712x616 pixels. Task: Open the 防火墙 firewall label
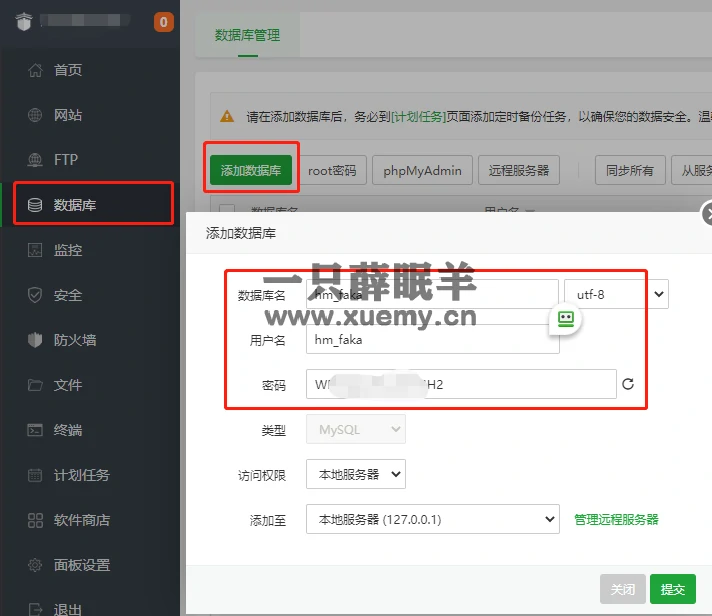coord(75,340)
